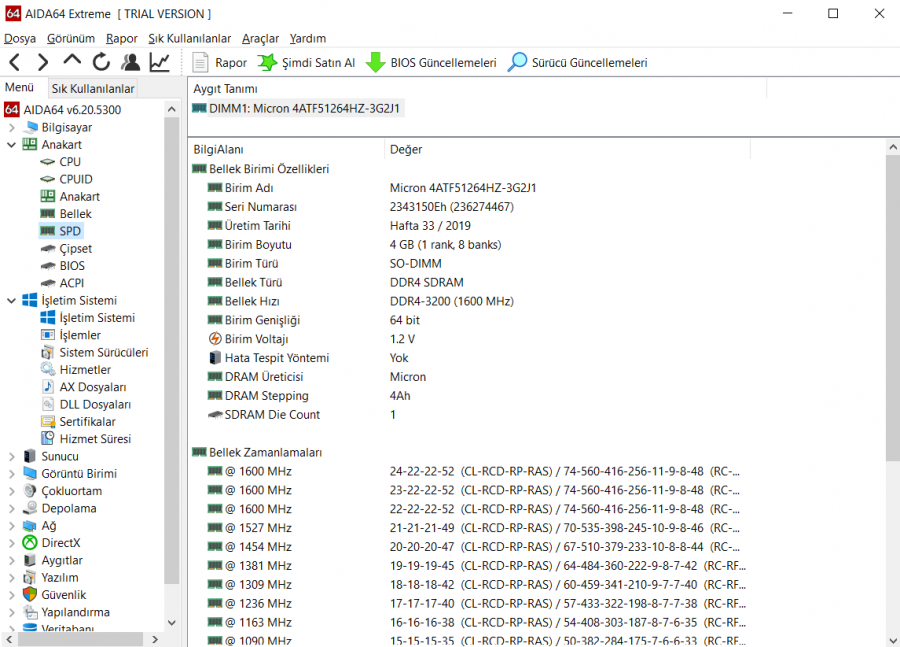Click the details pane vertical scrollbar thumb
900x647 pixels.
(x=893, y=308)
